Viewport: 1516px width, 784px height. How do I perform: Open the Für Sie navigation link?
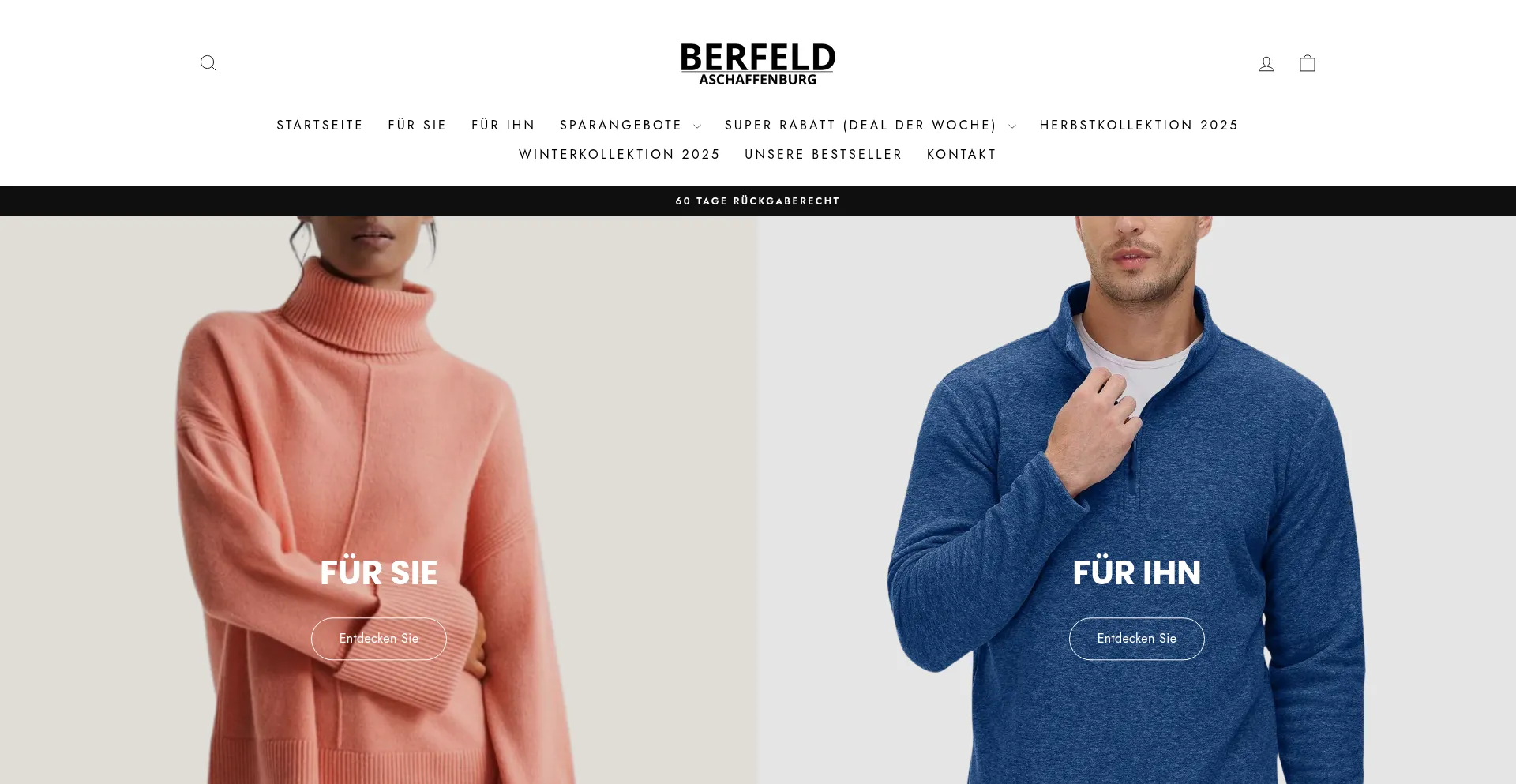pos(417,126)
